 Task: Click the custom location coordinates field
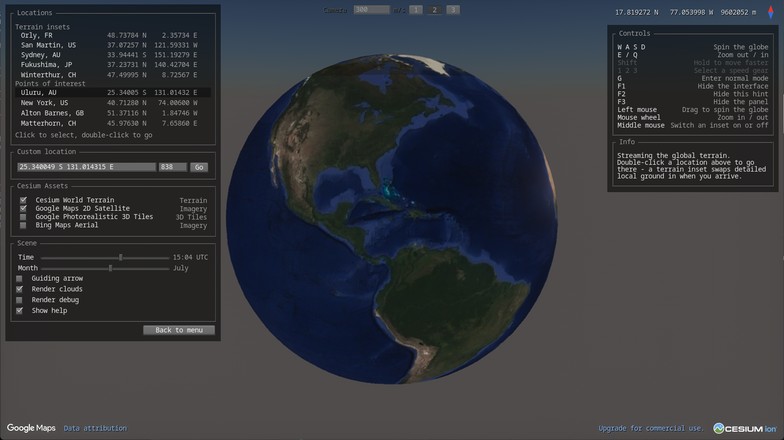click(86, 167)
